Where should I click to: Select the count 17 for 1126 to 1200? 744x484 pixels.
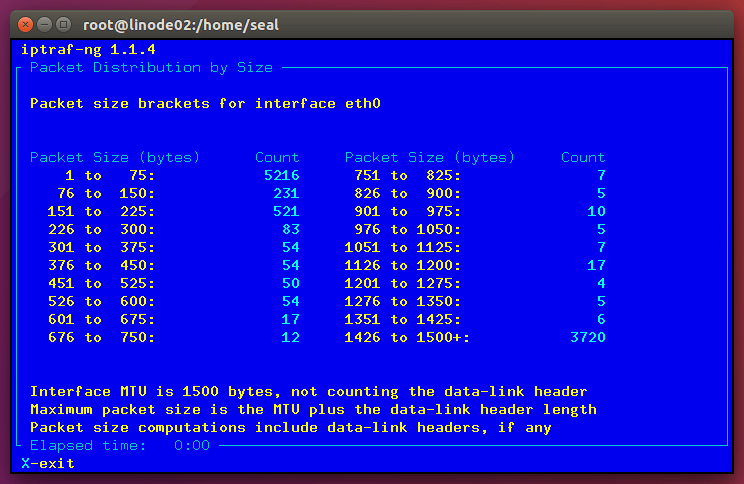pyautogui.click(x=596, y=265)
